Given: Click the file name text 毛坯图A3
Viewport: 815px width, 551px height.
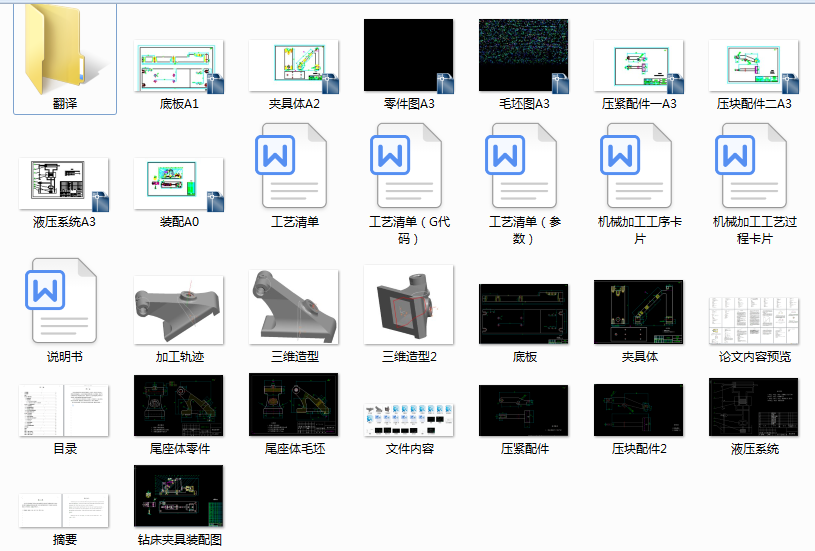Looking at the screenshot, I should point(524,103).
